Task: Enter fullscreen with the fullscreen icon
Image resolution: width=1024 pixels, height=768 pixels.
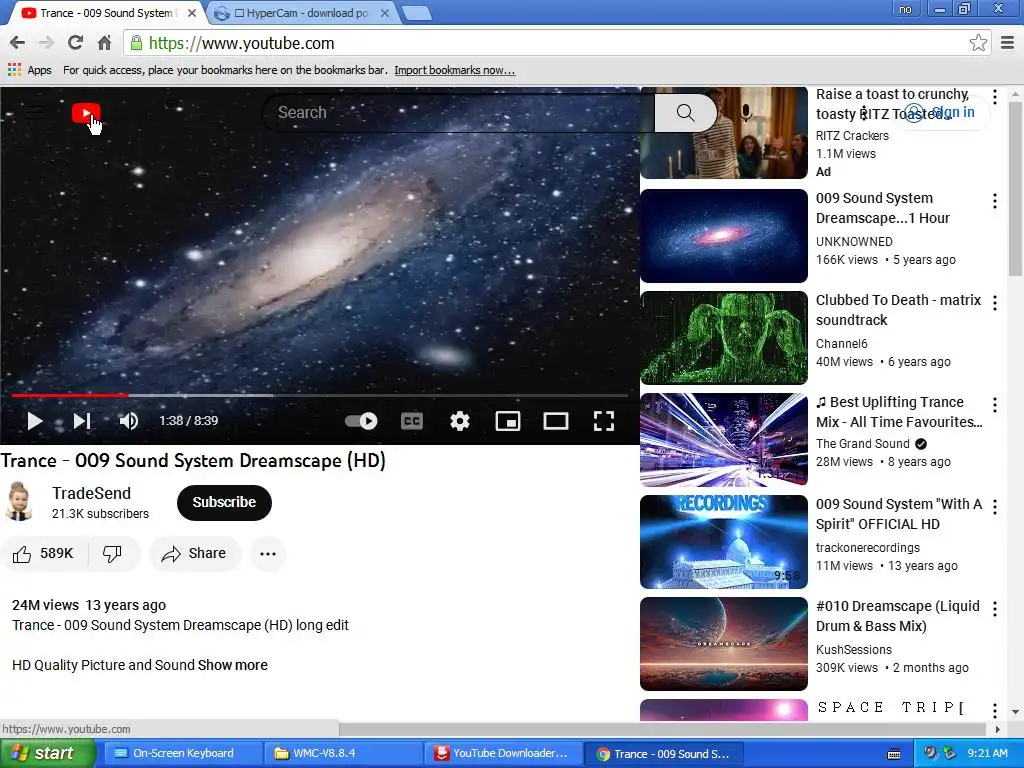Action: [x=603, y=421]
